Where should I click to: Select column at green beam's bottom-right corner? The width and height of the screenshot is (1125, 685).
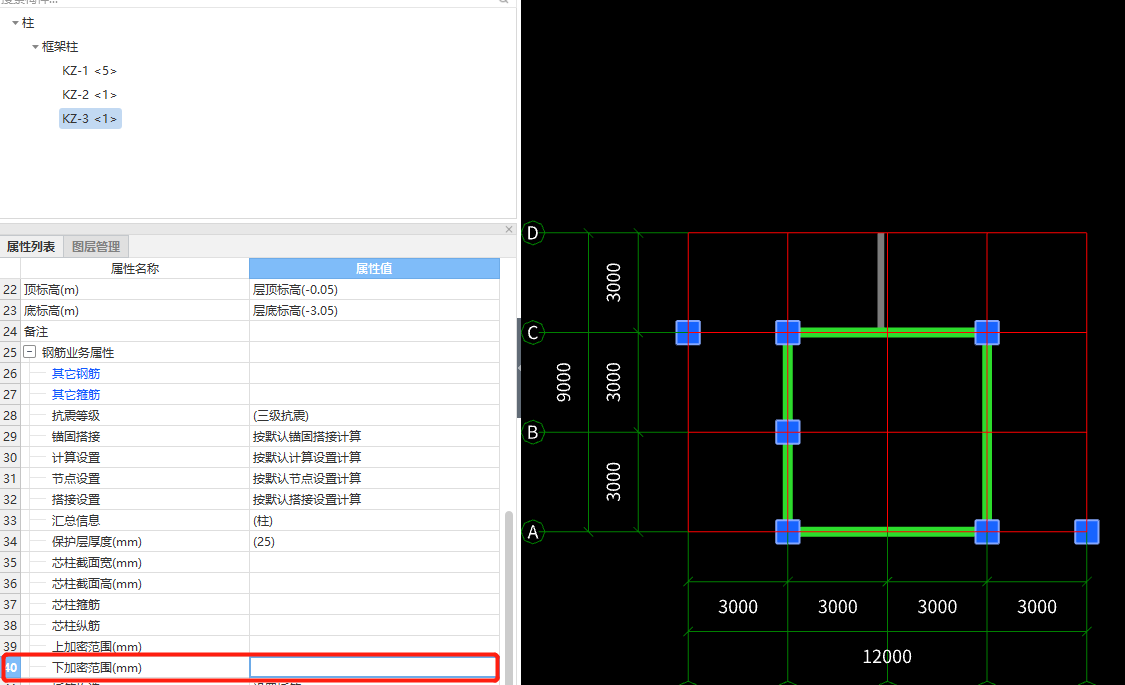pos(987,532)
